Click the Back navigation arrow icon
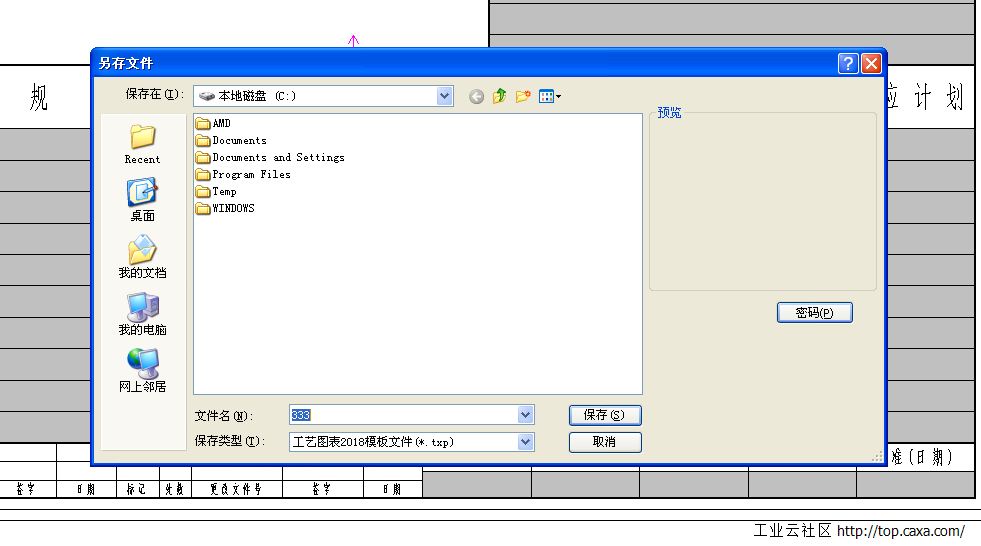Viewport: 981px width, 546px height. point(476,97)
